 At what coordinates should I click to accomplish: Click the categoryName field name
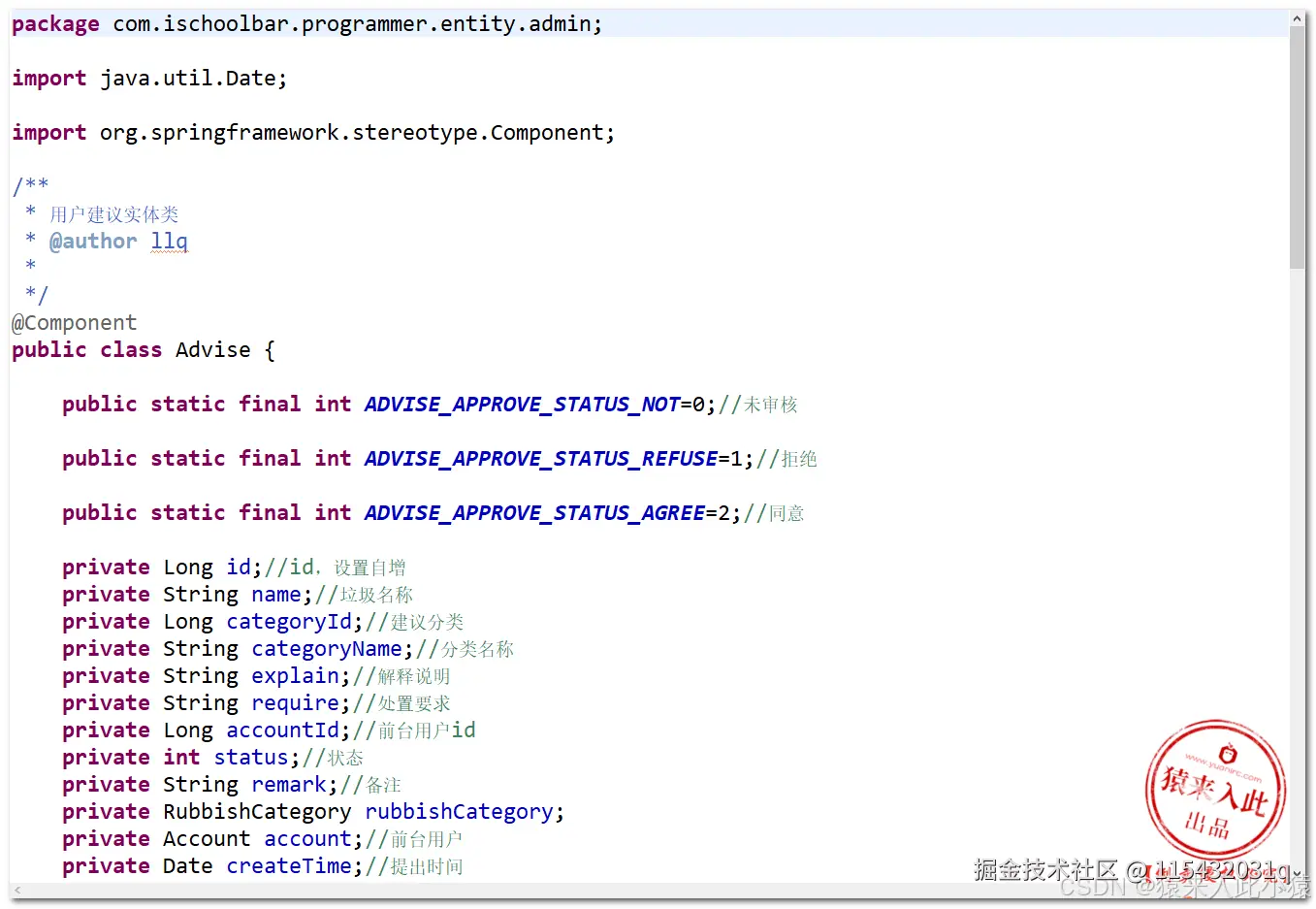tap(327, 649)
